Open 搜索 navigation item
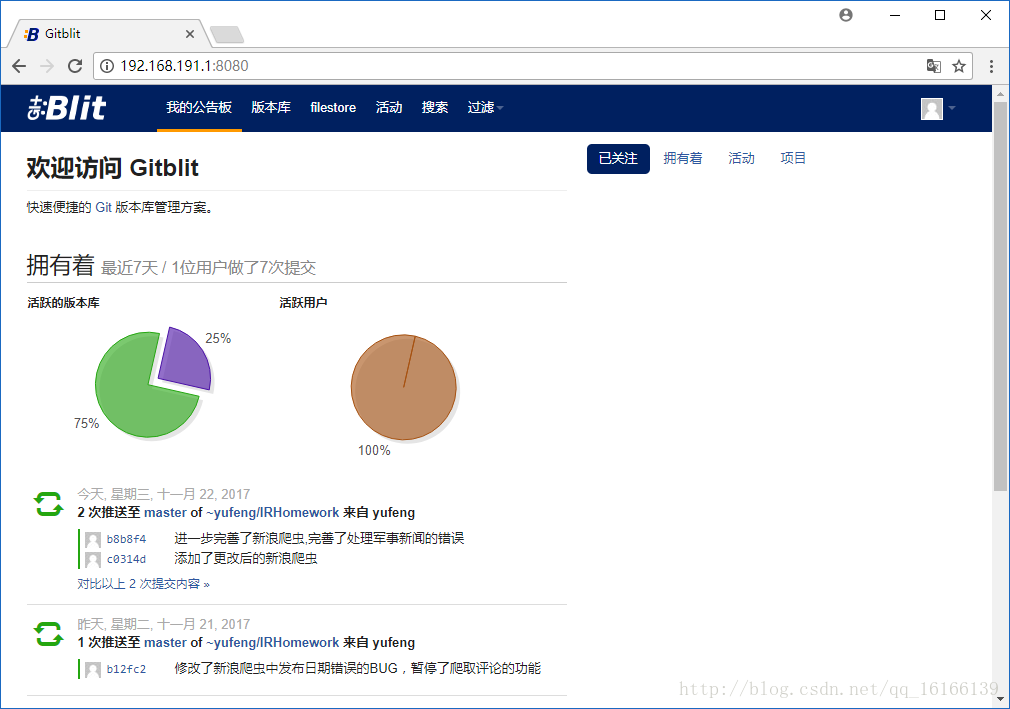 coord(435,108)
